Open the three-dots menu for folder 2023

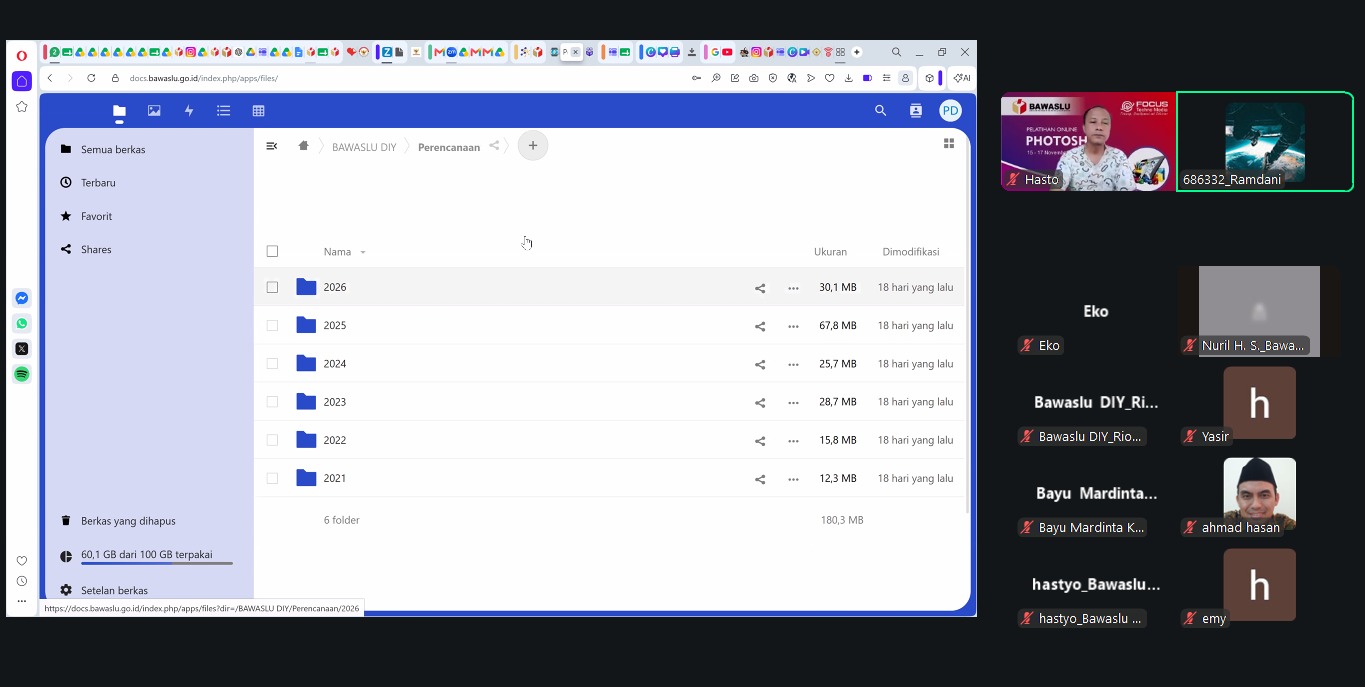[793, 402]
